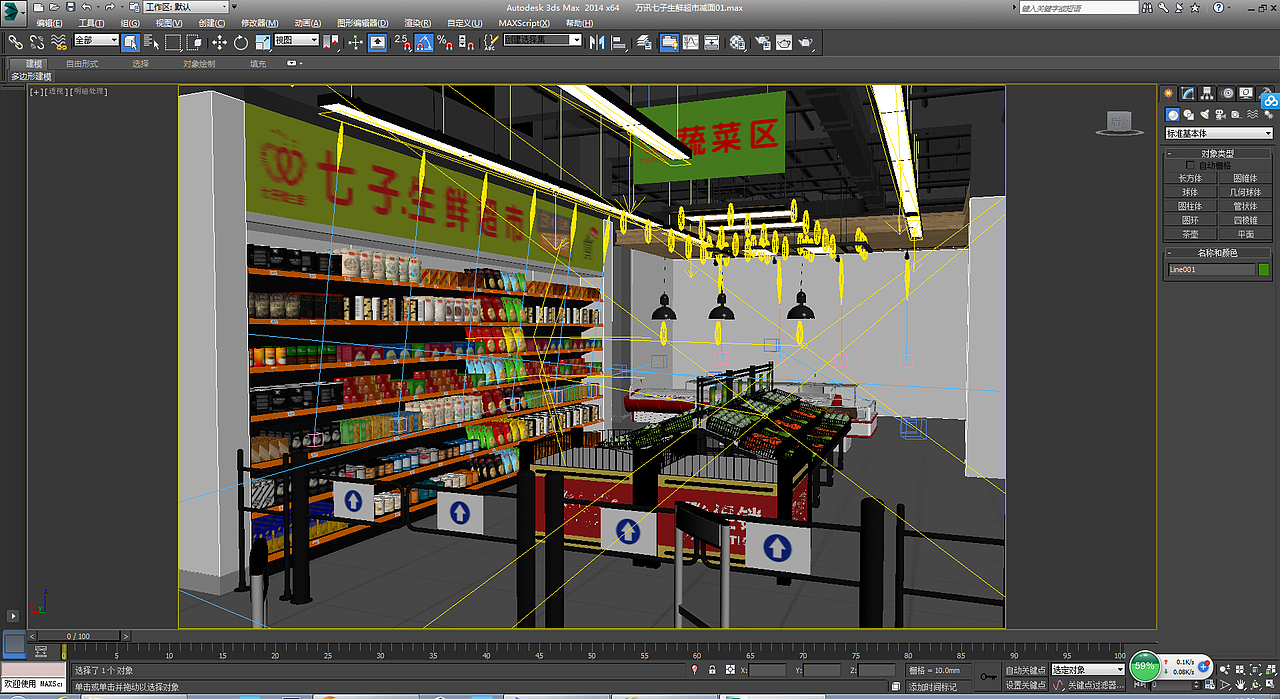Viewport: 1280px width, 699px height.
Task: Toggle Window/Crossing selection icon
Action: pos(195,42)
